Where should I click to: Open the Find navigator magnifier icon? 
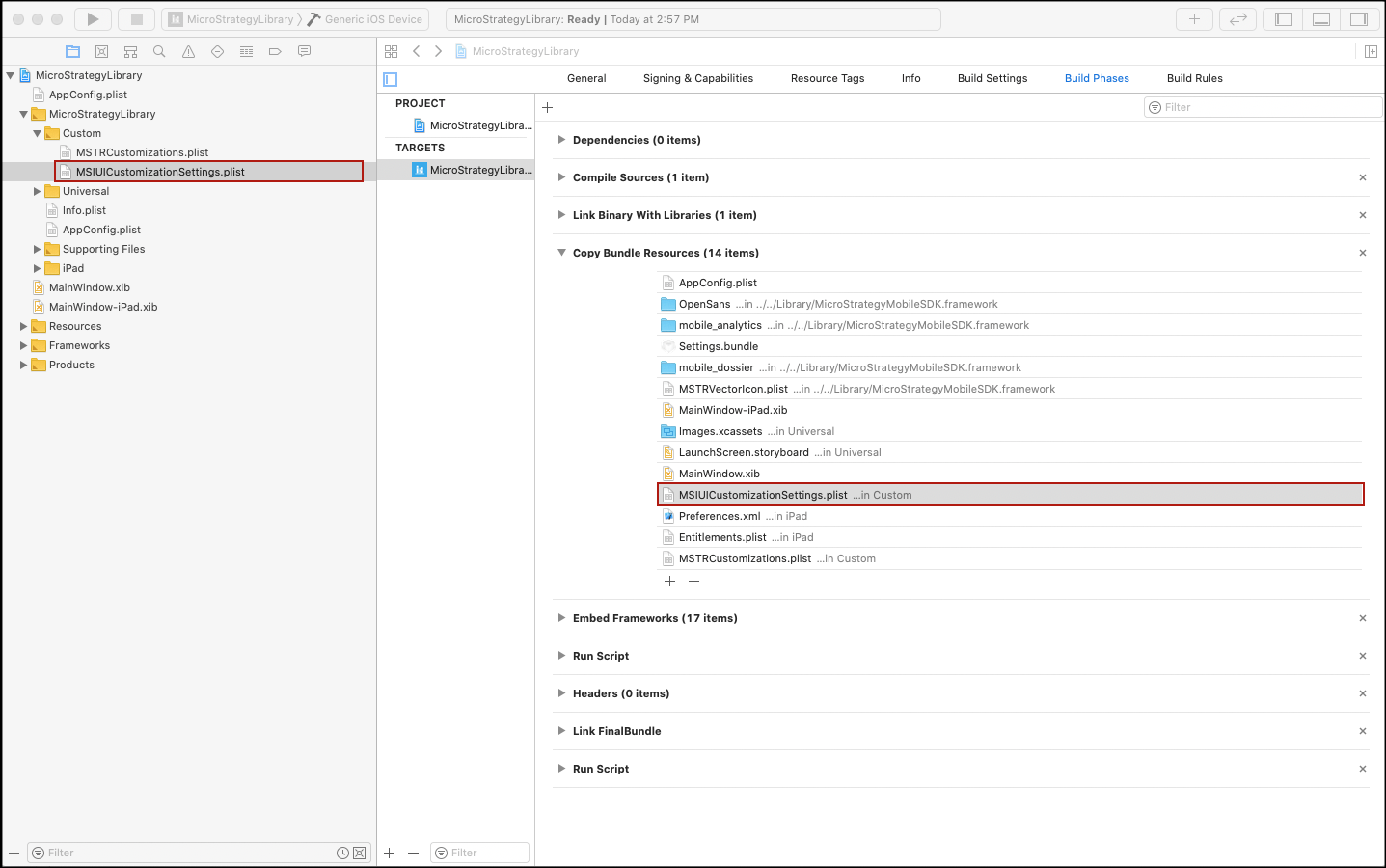[x=159, y=51]
